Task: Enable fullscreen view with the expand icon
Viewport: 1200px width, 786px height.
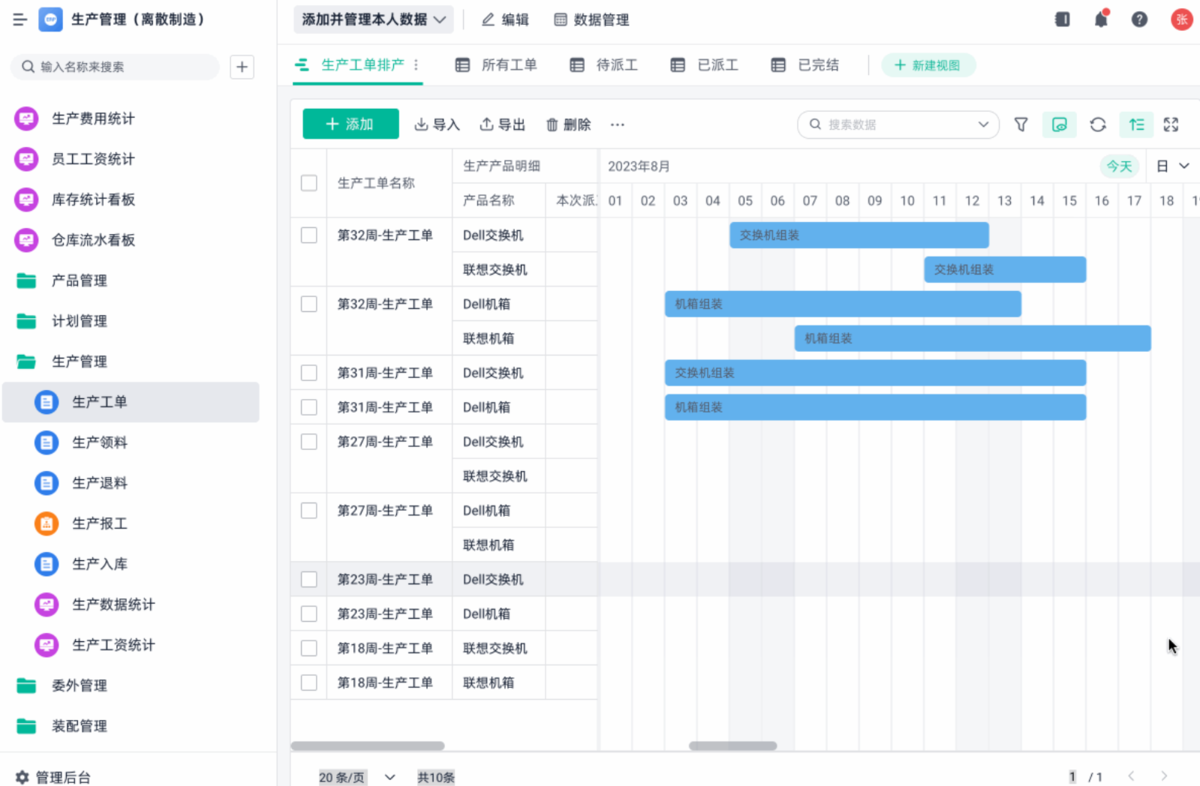Action: tap(1173, 124)
